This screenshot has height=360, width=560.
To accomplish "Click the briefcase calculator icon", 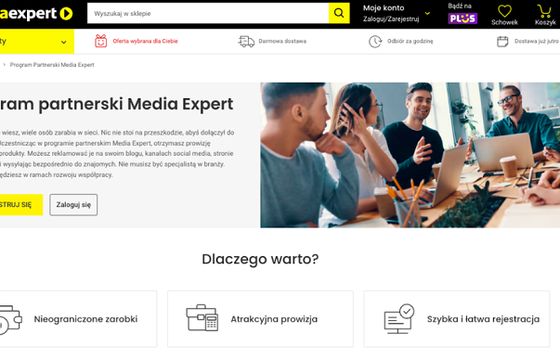I will (x=202, y=318).
